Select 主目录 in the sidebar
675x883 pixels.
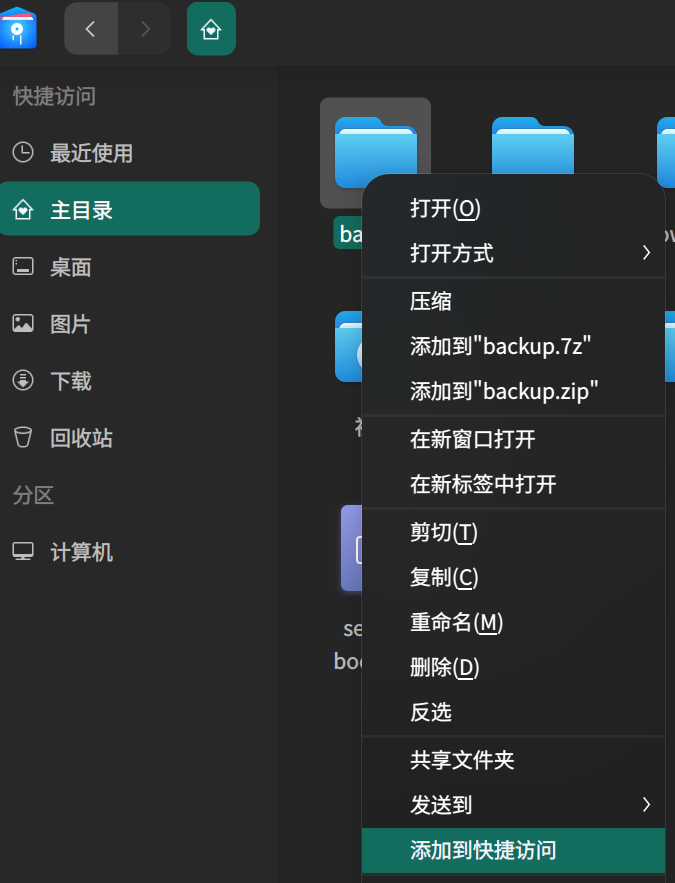tap(130, 209)
